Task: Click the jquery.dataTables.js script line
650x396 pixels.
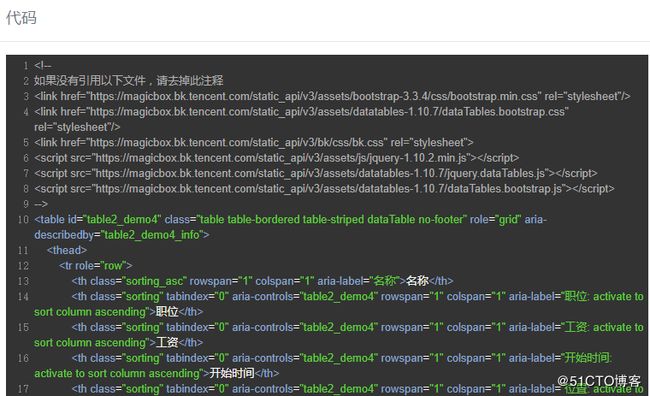Action: 316,173
